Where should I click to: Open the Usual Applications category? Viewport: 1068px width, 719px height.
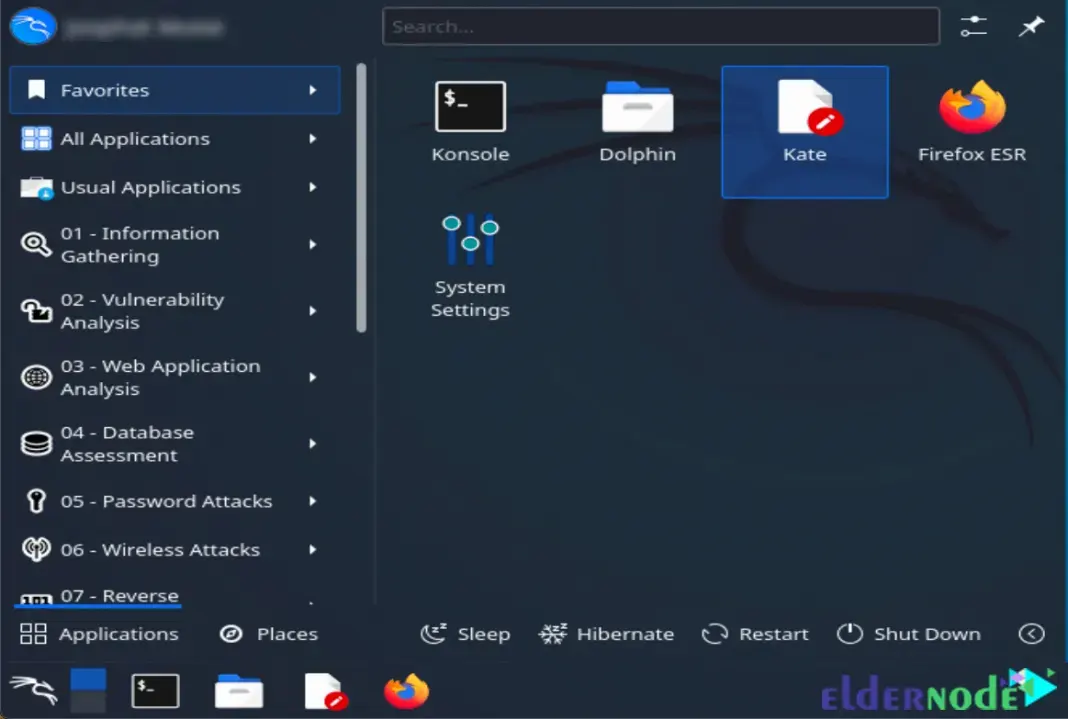point(175,187)
